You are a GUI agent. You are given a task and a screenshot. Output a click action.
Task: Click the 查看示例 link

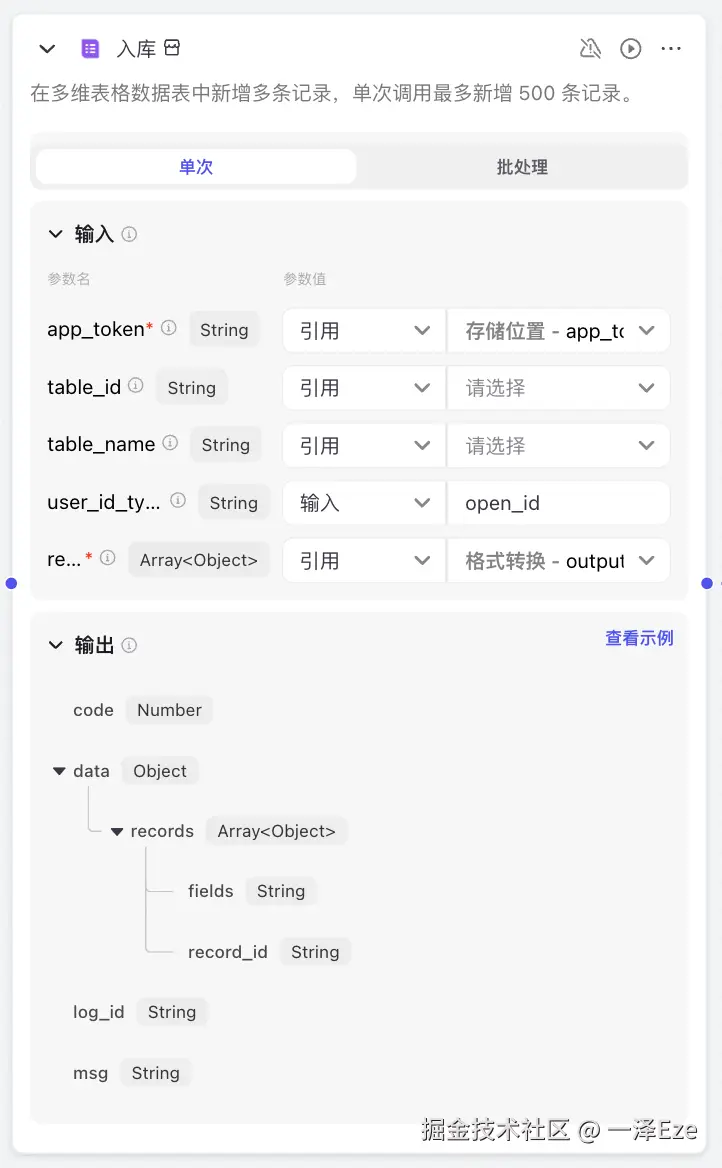[x=639, y=638]
